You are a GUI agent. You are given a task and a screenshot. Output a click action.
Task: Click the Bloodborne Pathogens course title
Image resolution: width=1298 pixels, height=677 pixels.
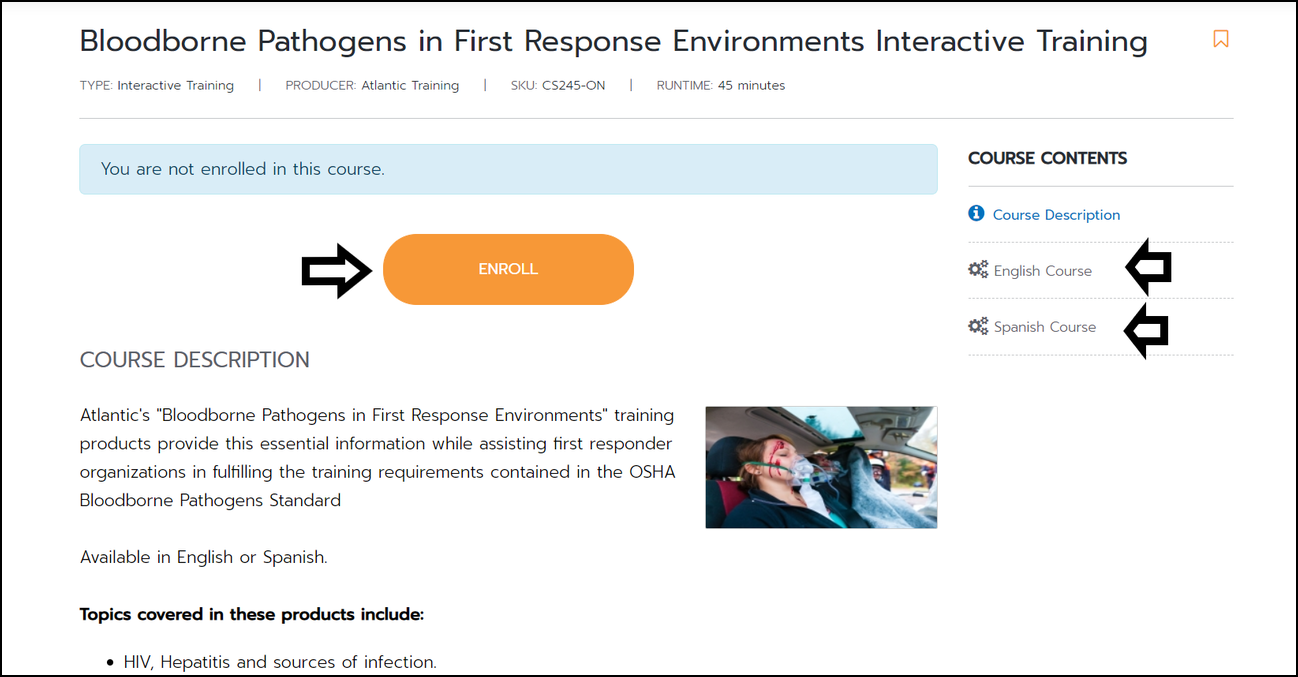(x=613, y=41)
